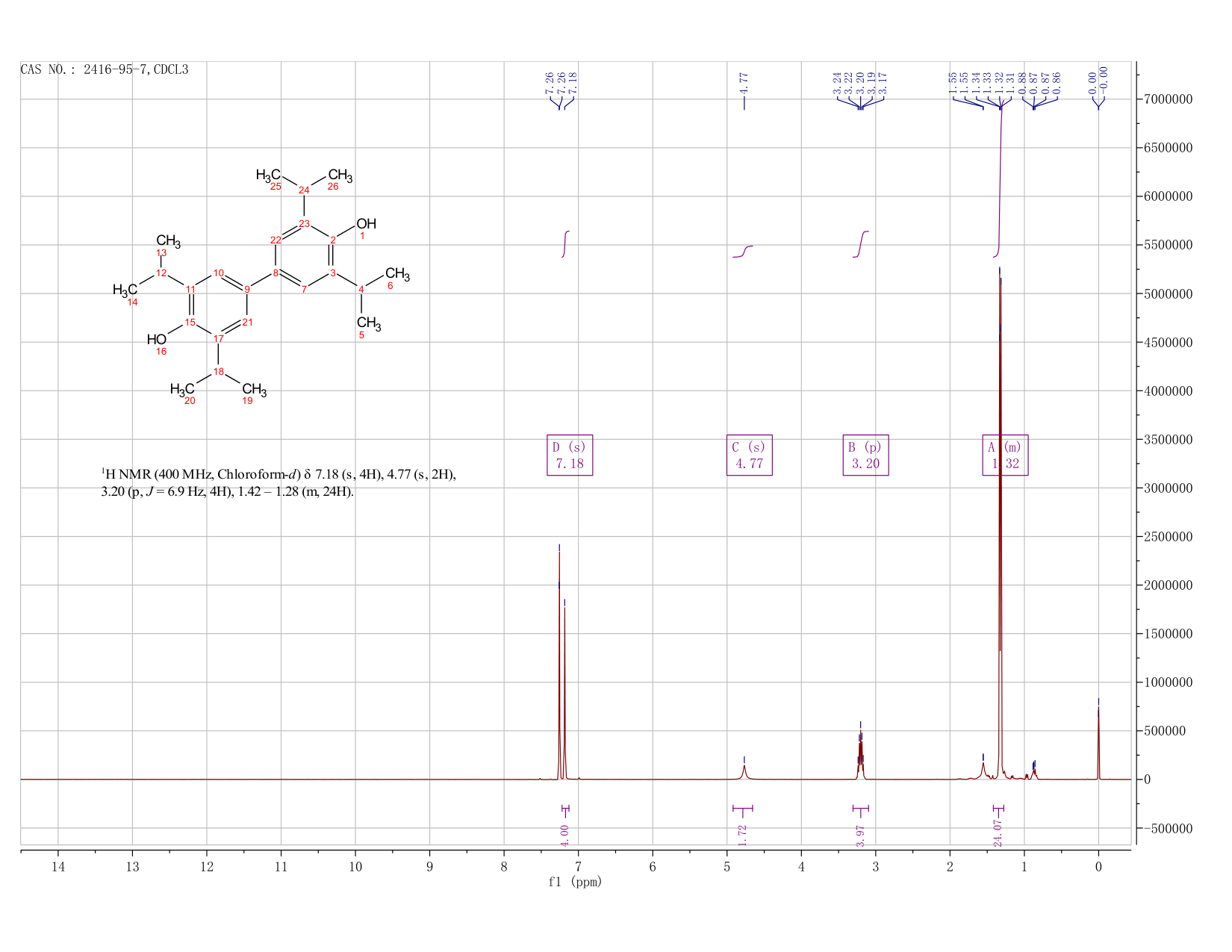Click the CH3 group labeled 5
Screen dimensions: 1232x952
369,323
